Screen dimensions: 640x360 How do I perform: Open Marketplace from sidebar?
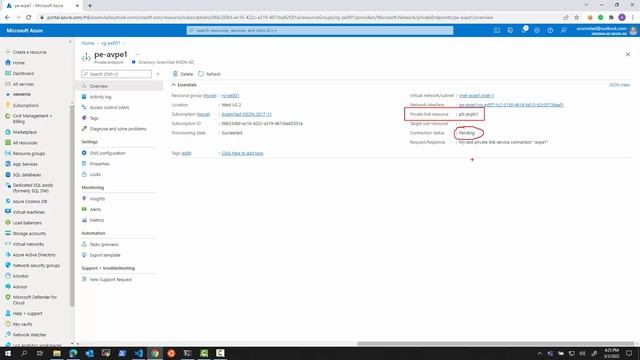(24, 132)
